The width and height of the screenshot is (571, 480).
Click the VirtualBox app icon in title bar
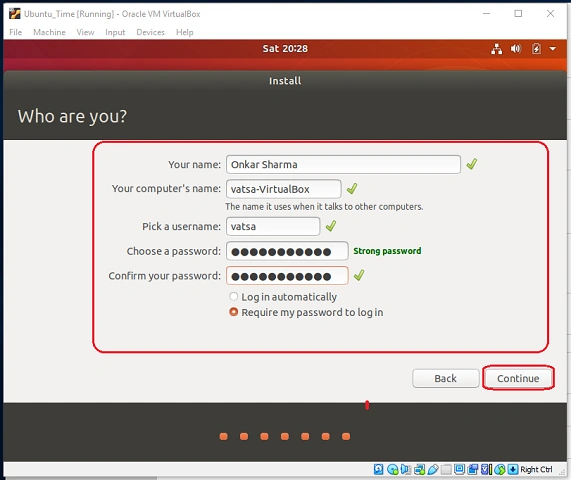coord(15,13)
